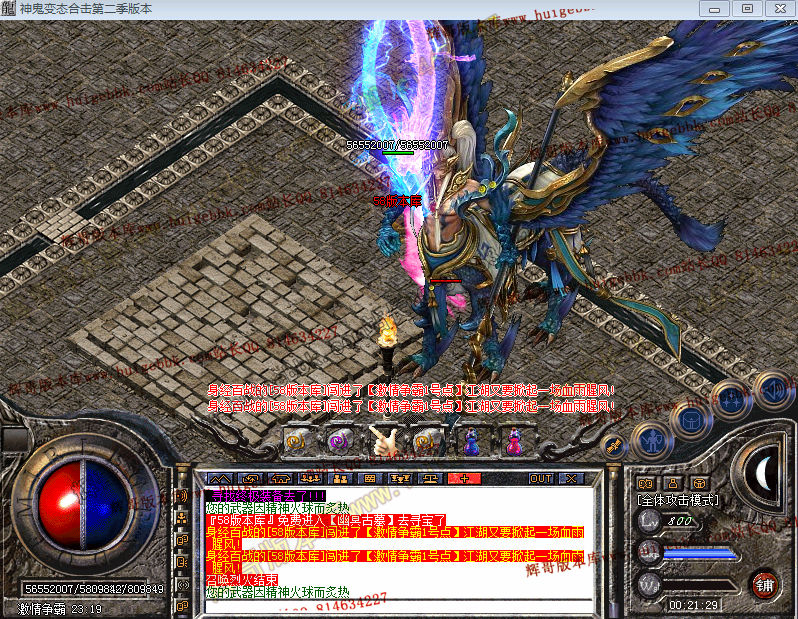The height and width of the screenshot is (619, 798).
Task: Click the small gold crossed-tools round button
Action: 614,447
